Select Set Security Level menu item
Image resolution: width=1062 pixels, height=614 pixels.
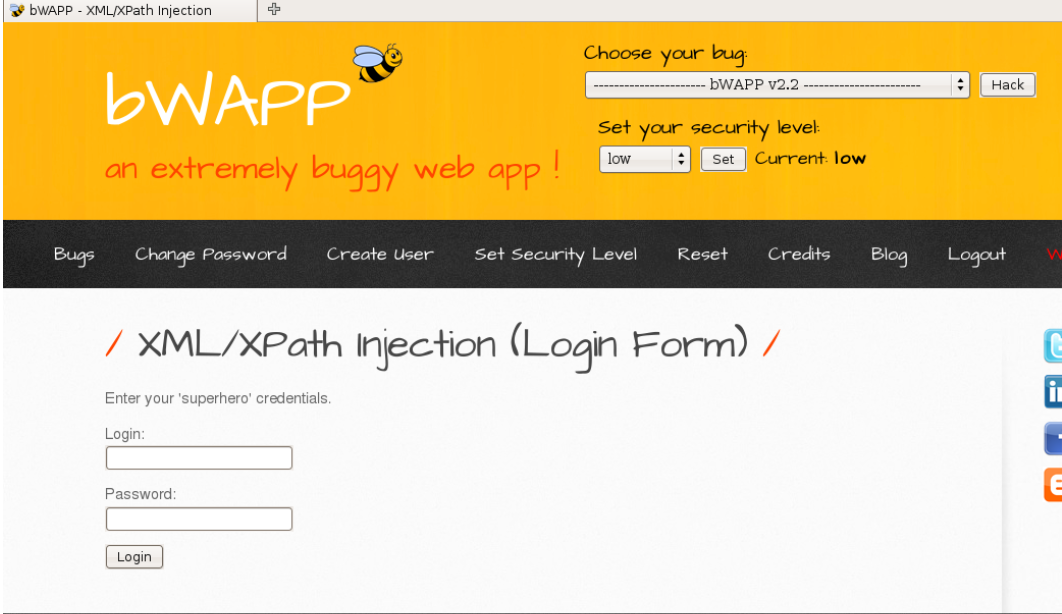(555, 255)
